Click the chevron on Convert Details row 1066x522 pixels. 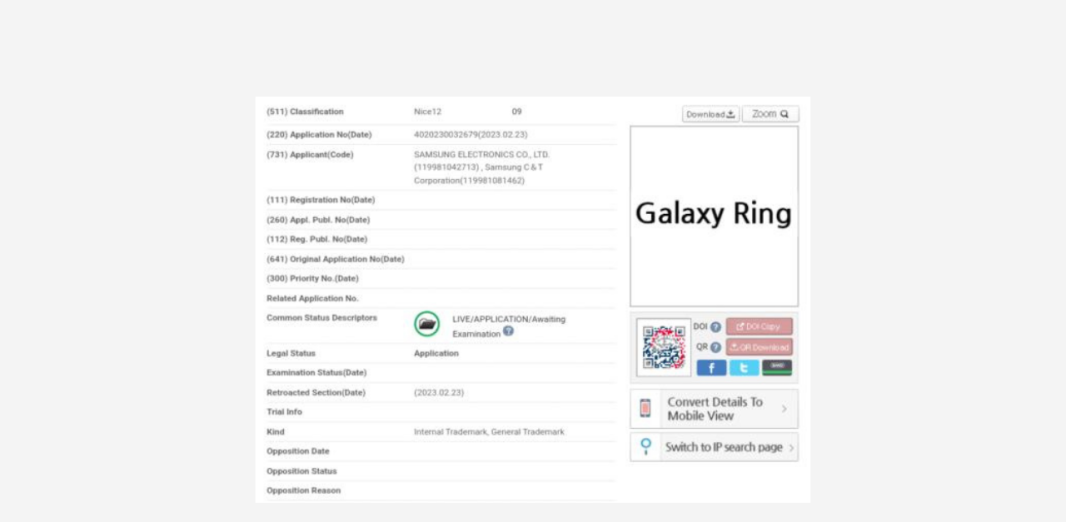[784, 408]
